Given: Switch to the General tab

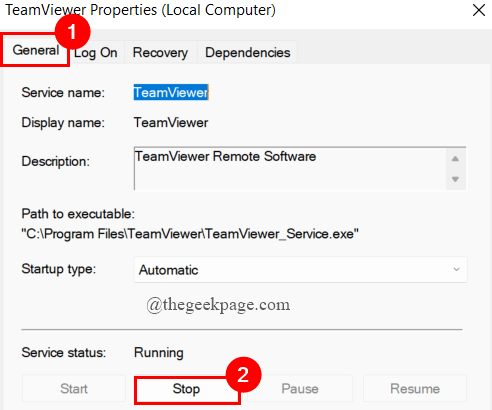Looking at the screenshot, I should (x=35, y=50).
